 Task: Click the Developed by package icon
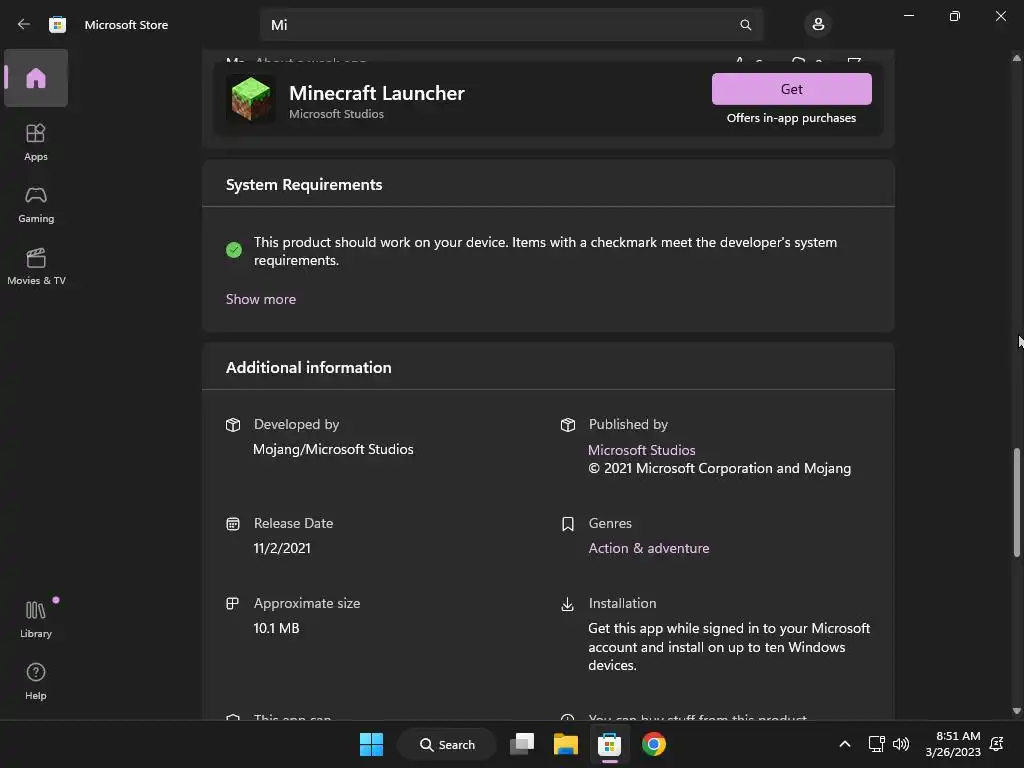(233, 424)
